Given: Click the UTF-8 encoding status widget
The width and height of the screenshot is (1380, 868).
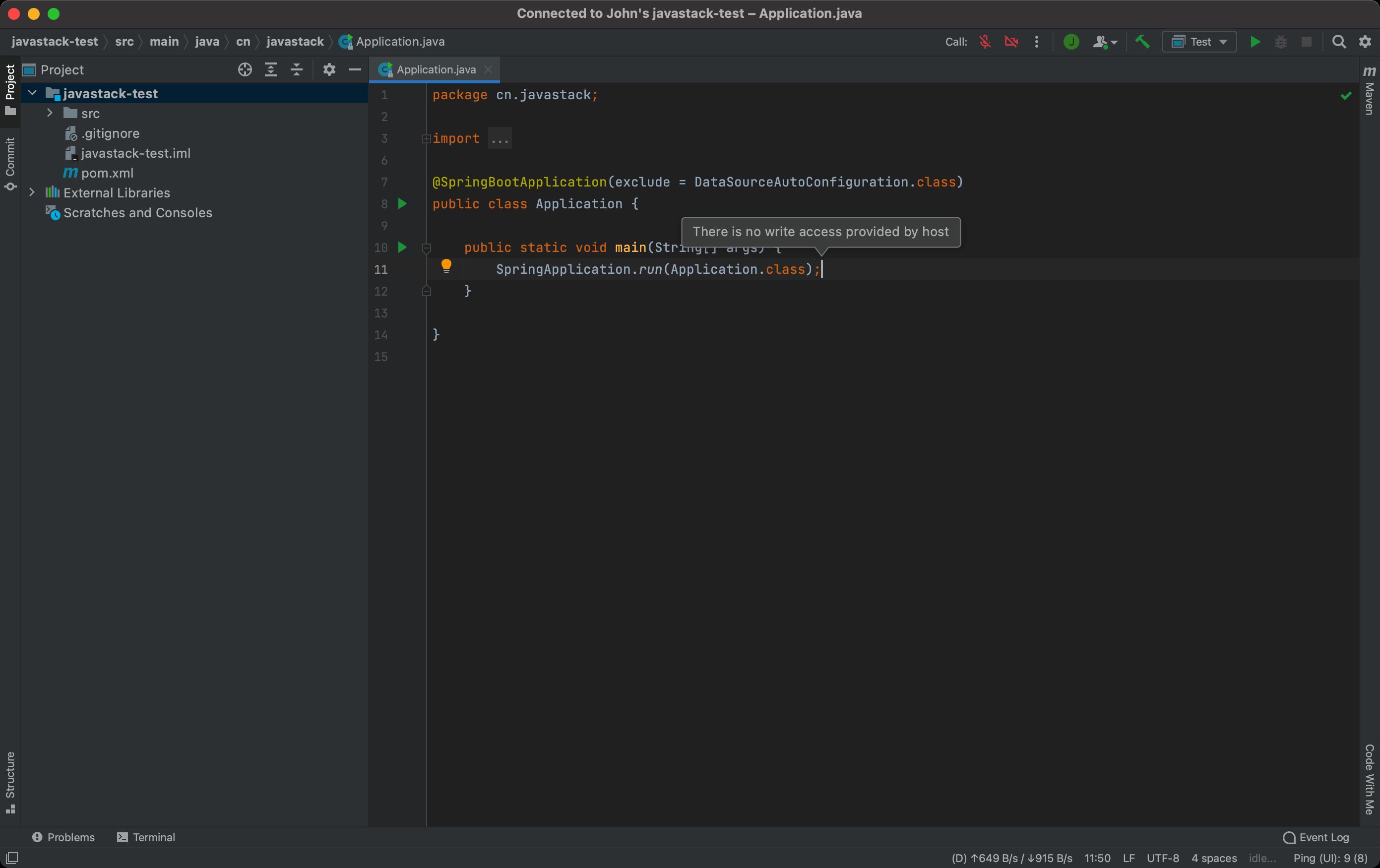Looking at the screenshot, I should point(1162,858).
